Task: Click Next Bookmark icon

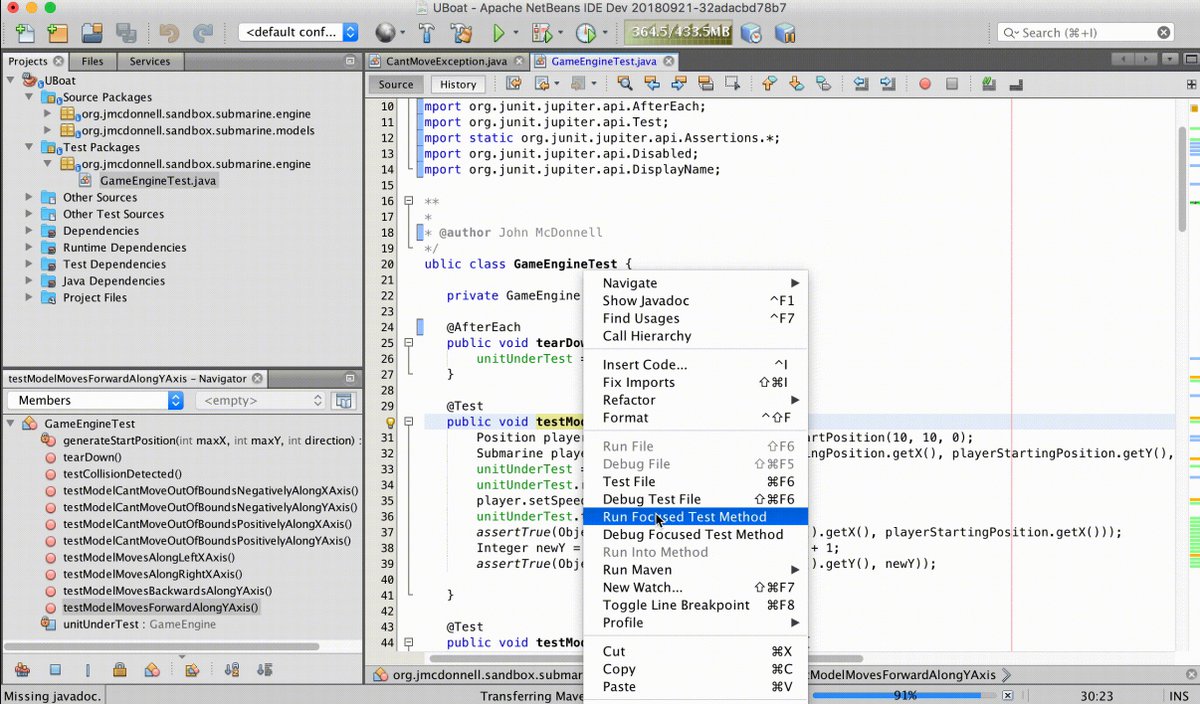Action: 796,84
